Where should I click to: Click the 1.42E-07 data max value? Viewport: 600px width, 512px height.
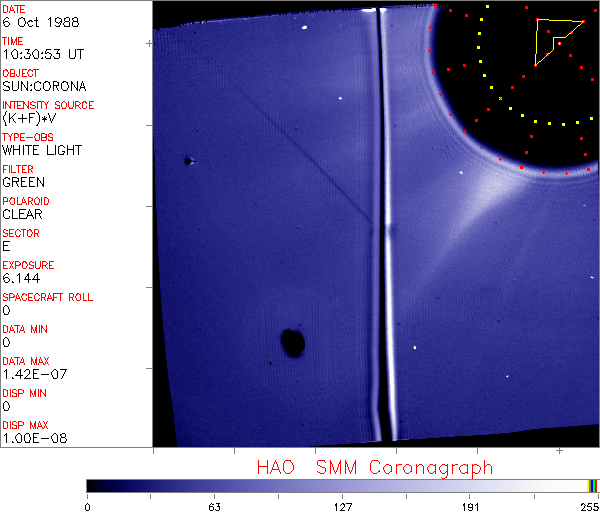[x=35, y=374]
